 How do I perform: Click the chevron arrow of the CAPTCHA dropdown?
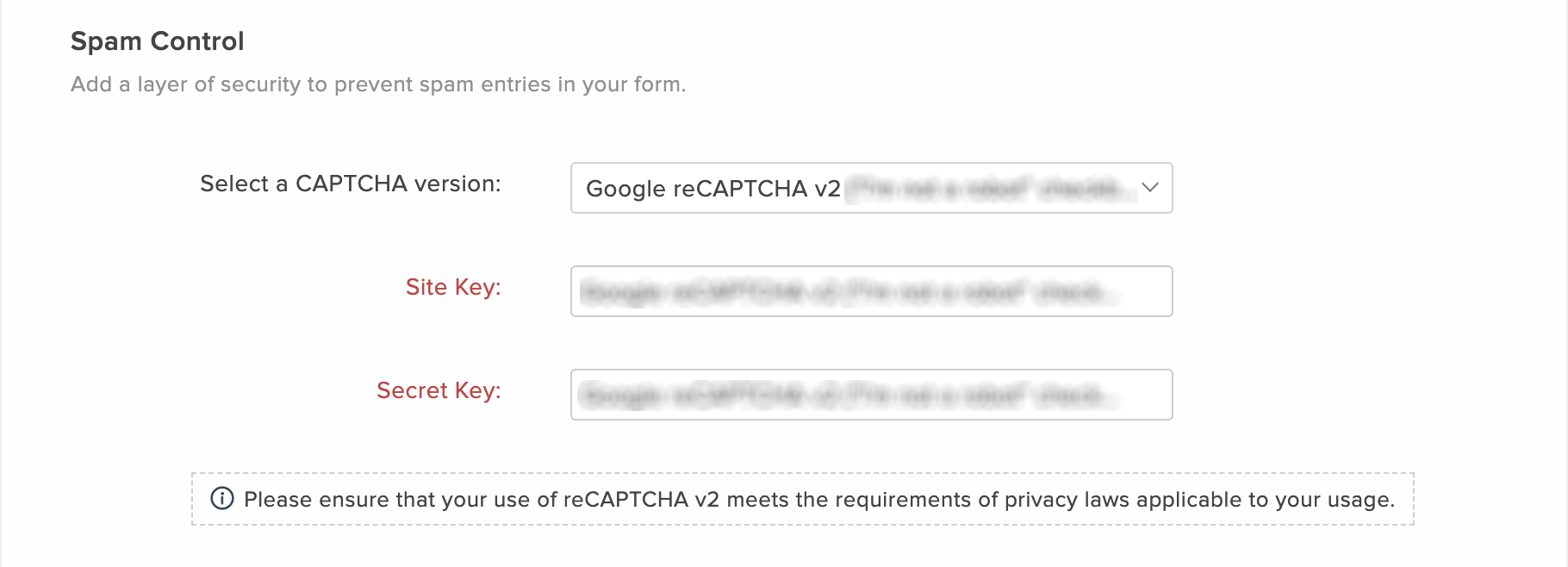click(1149, 187)
